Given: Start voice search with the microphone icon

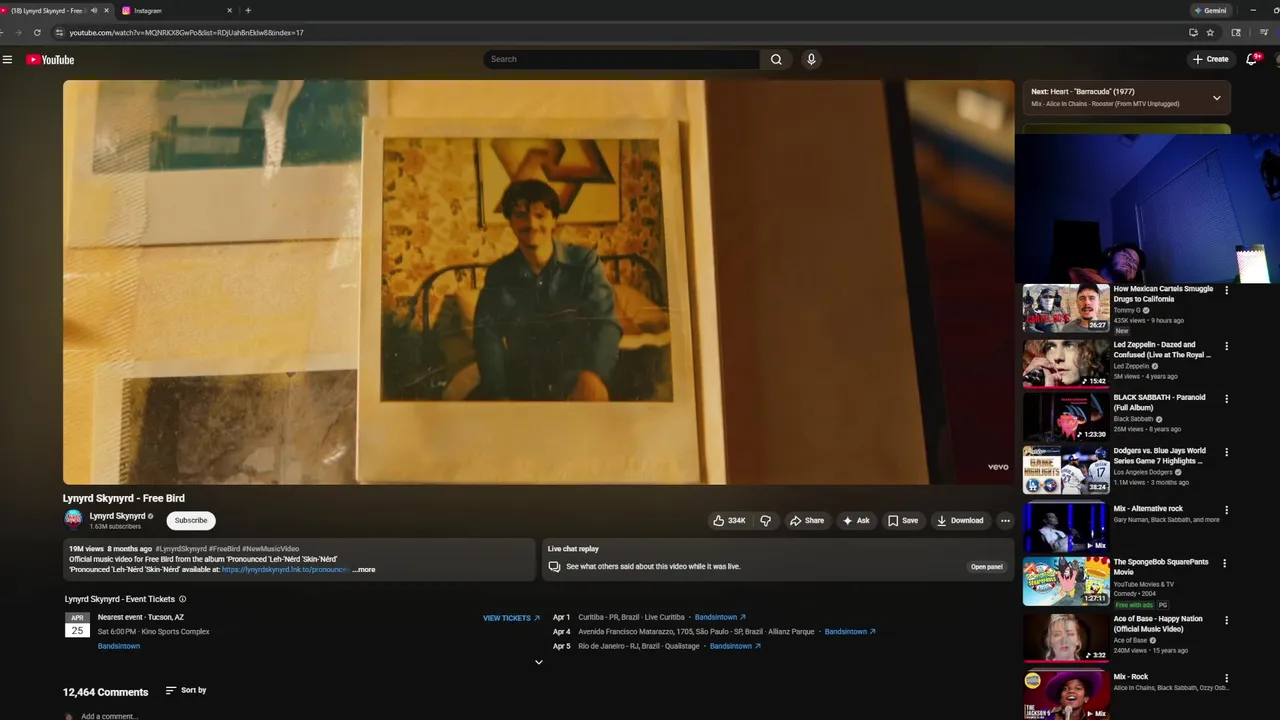Looking at the screenshot, I should [x=811, y=59].
